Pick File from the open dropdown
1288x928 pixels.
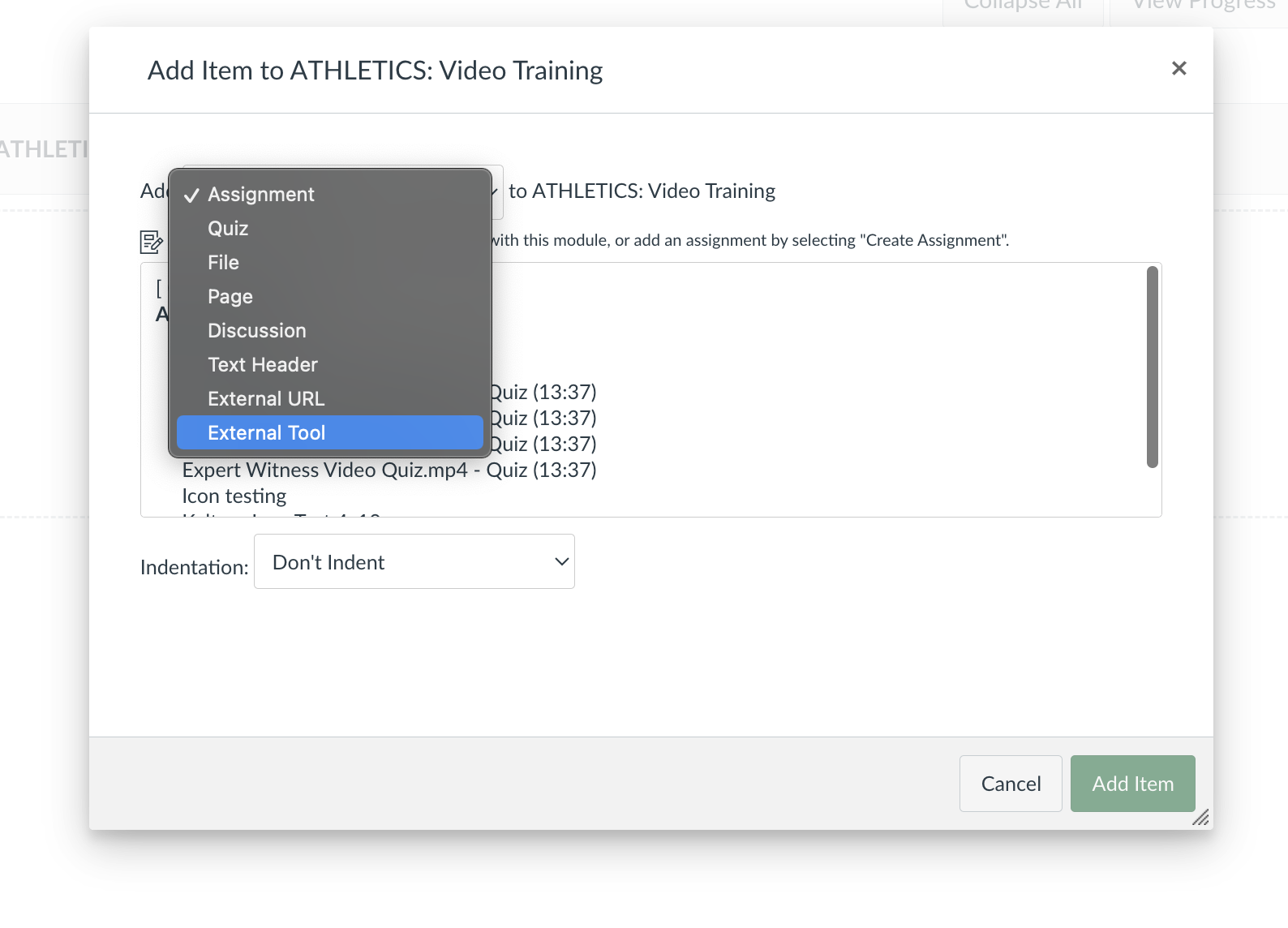click(223, 263)
